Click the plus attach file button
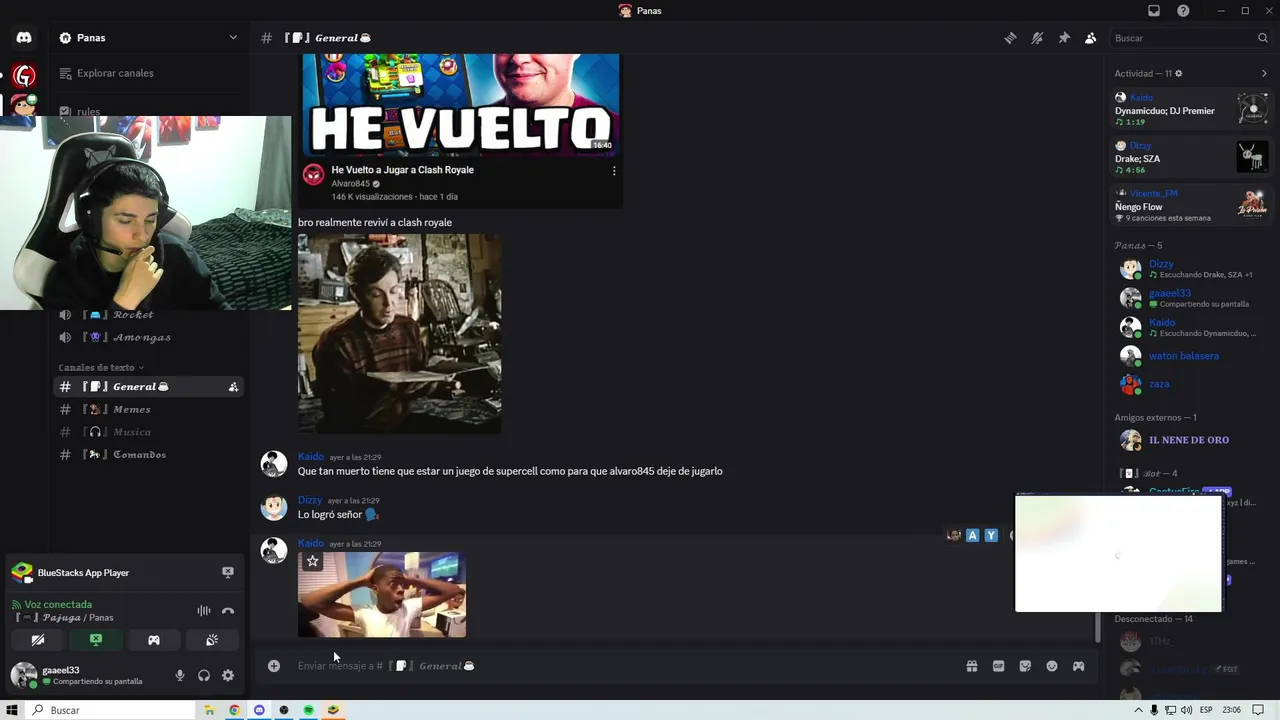The height and width of the screenshot is (720, 1280). [x=274, y=666]
